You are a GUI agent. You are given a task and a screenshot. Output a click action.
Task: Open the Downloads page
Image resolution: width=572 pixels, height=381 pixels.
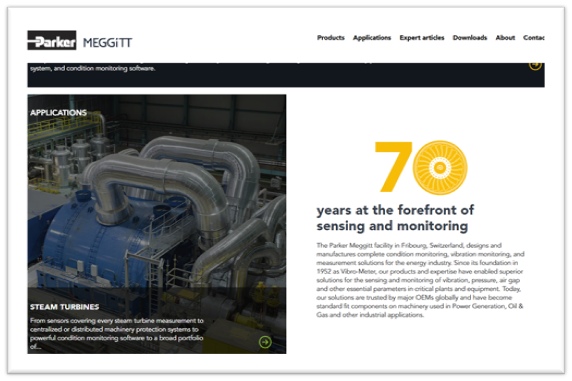[470, 38]
